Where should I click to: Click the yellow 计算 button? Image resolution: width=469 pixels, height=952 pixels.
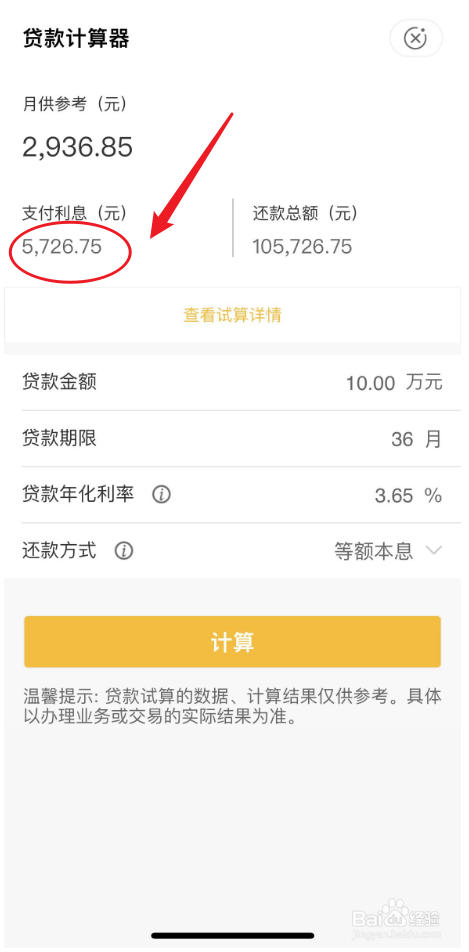point(232,642)
